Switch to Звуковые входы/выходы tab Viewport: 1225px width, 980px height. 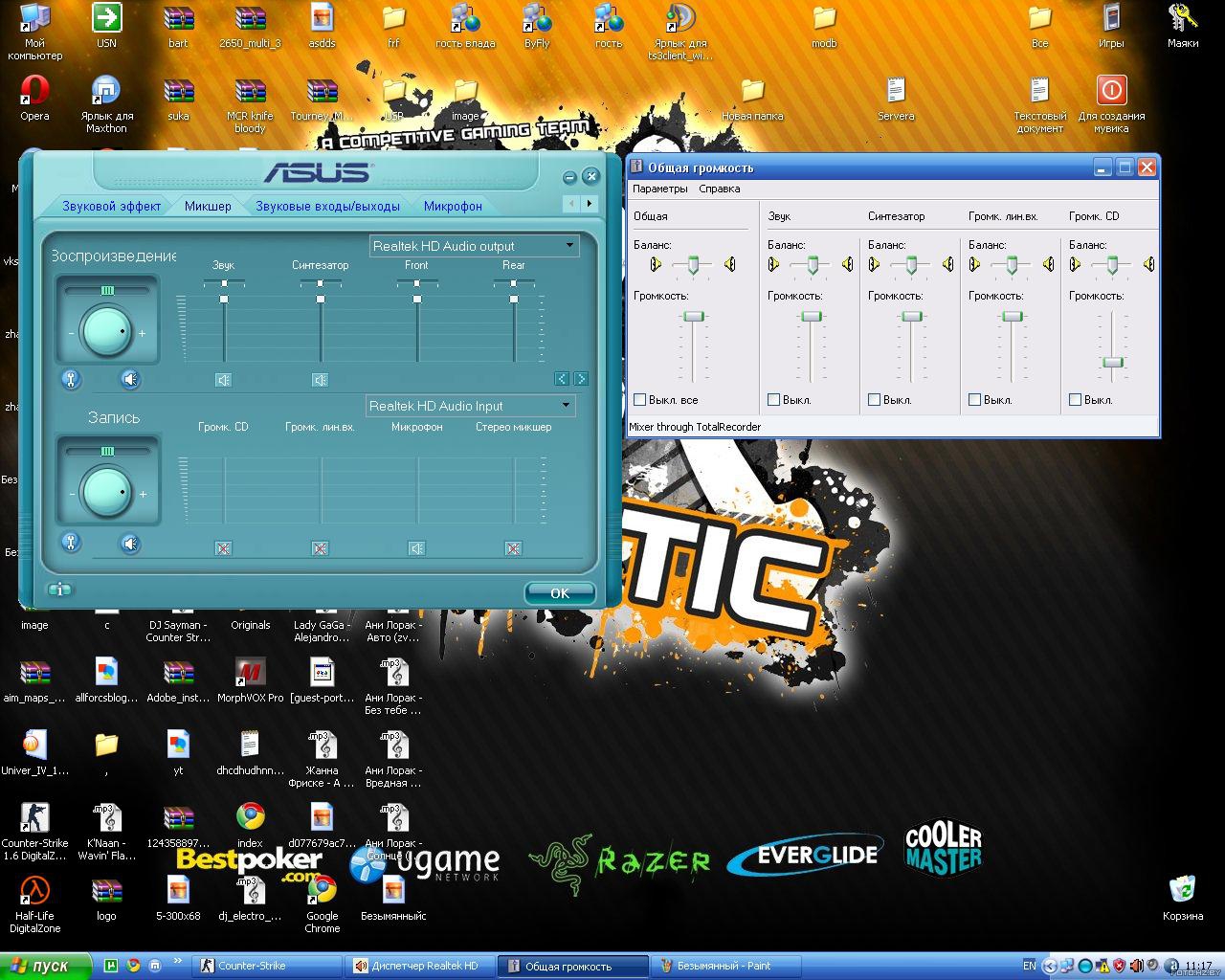click(x=327, y=206)
